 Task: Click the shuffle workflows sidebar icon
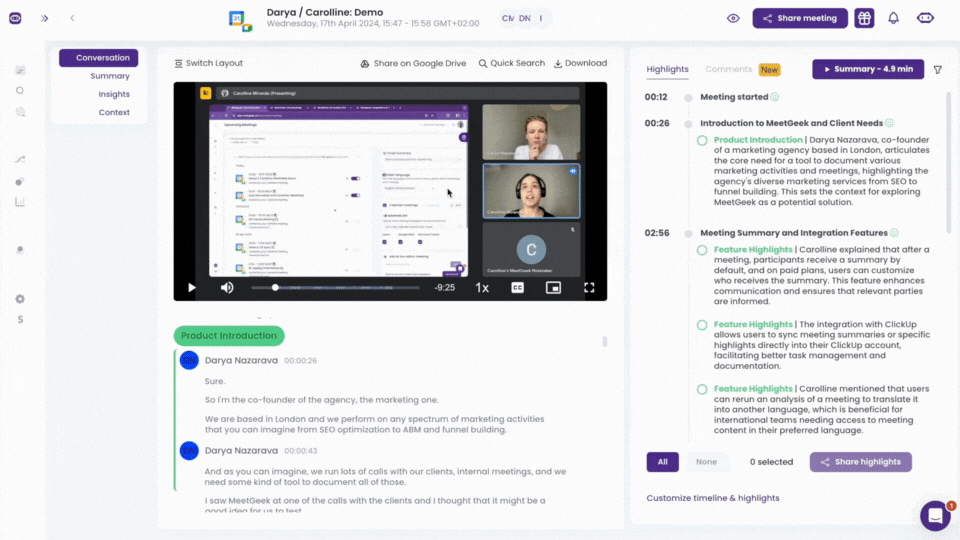point(20,159)
